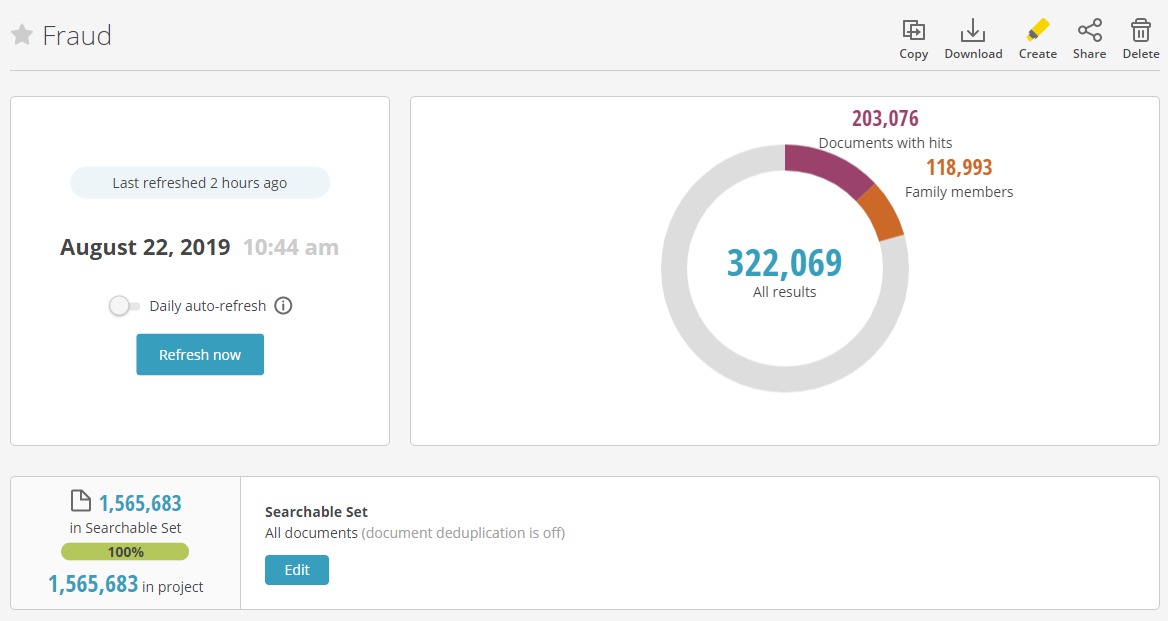Click the Share icon
The image size is (1168, 621).
click(1089, 30)
